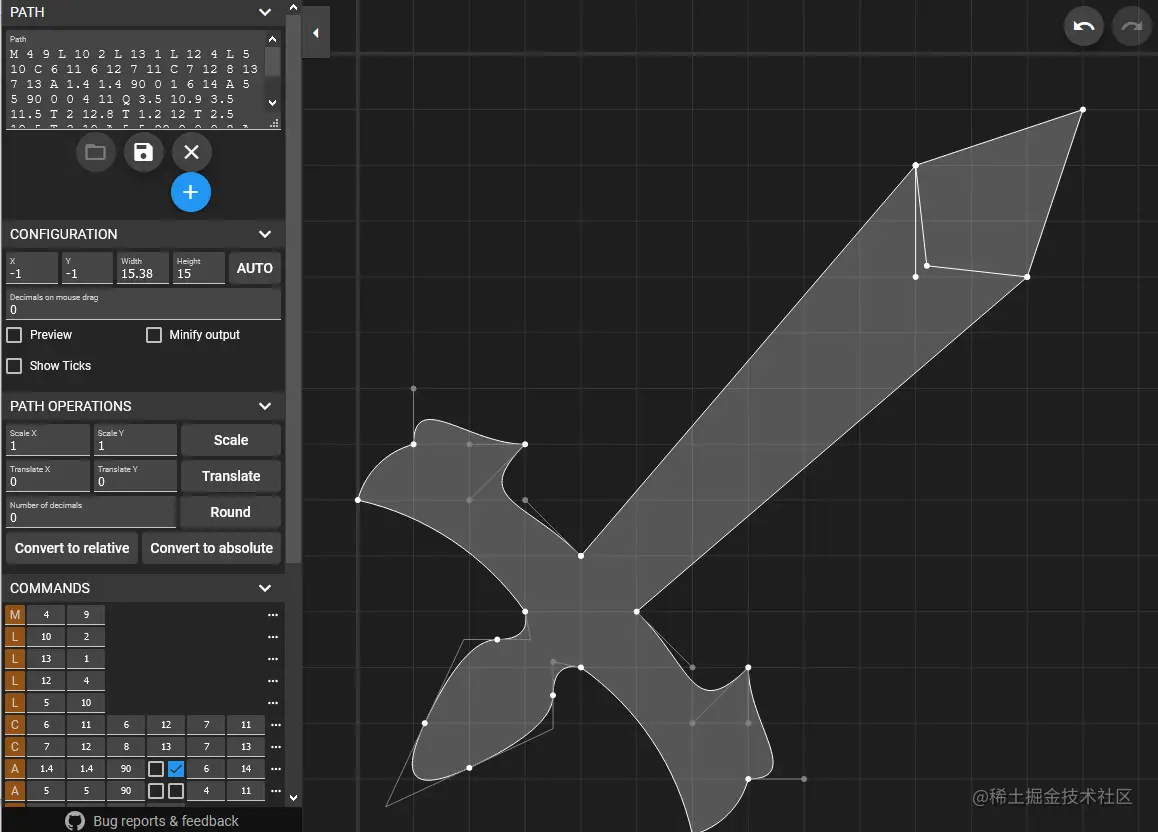Save the path with disk icon
This screenshot has width=1158, height=832.
point(143,153)
